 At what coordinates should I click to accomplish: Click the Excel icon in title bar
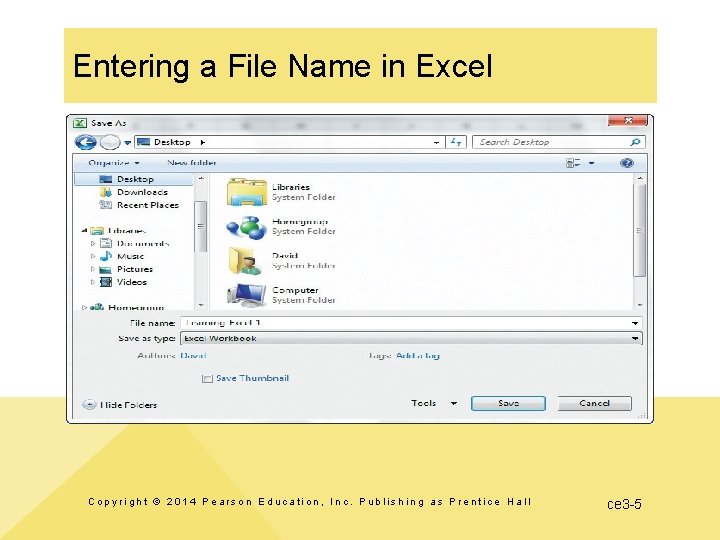click(80, 123)
